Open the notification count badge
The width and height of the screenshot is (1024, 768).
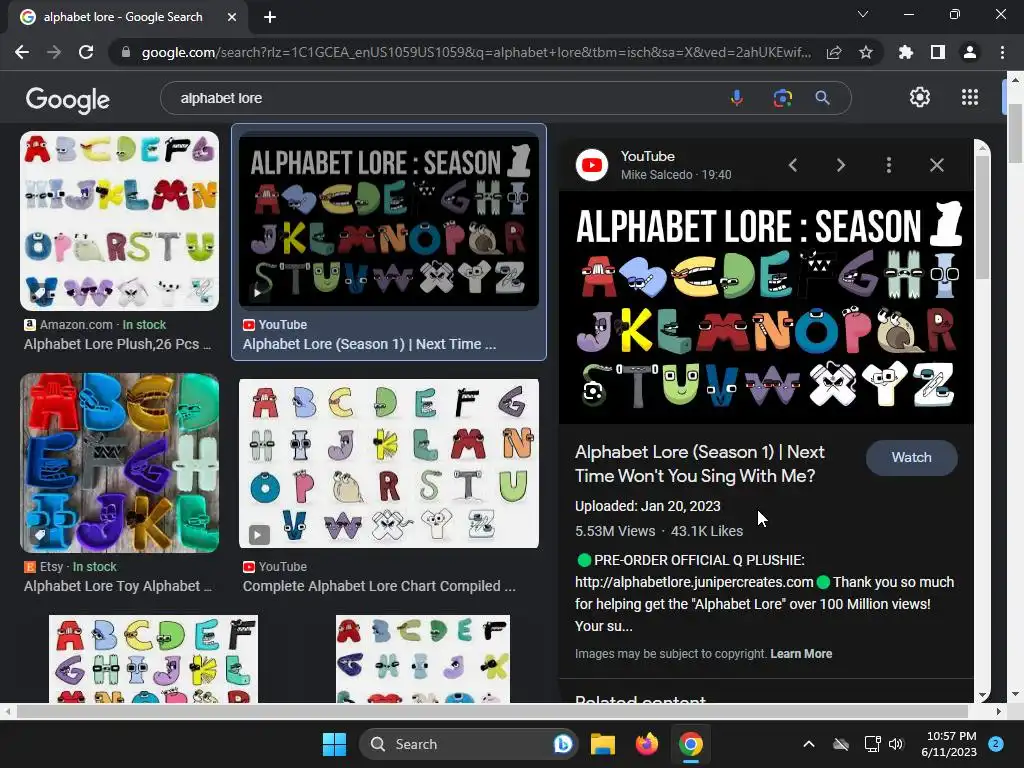995,744
